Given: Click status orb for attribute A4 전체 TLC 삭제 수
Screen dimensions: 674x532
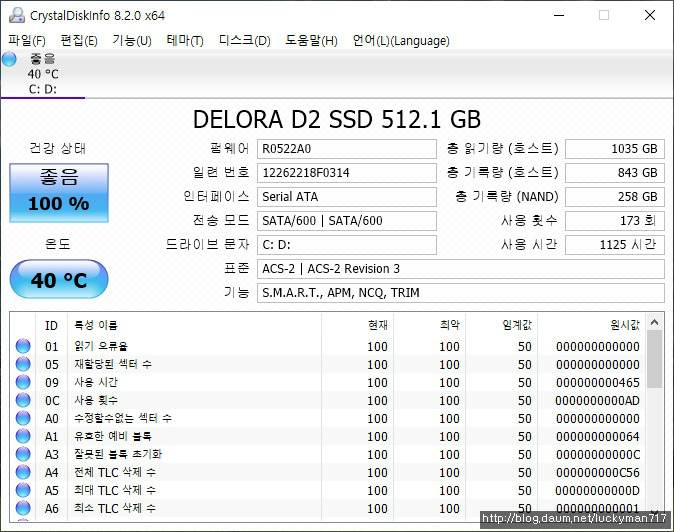Looking at the screenshot, I should tap(23, 473).
